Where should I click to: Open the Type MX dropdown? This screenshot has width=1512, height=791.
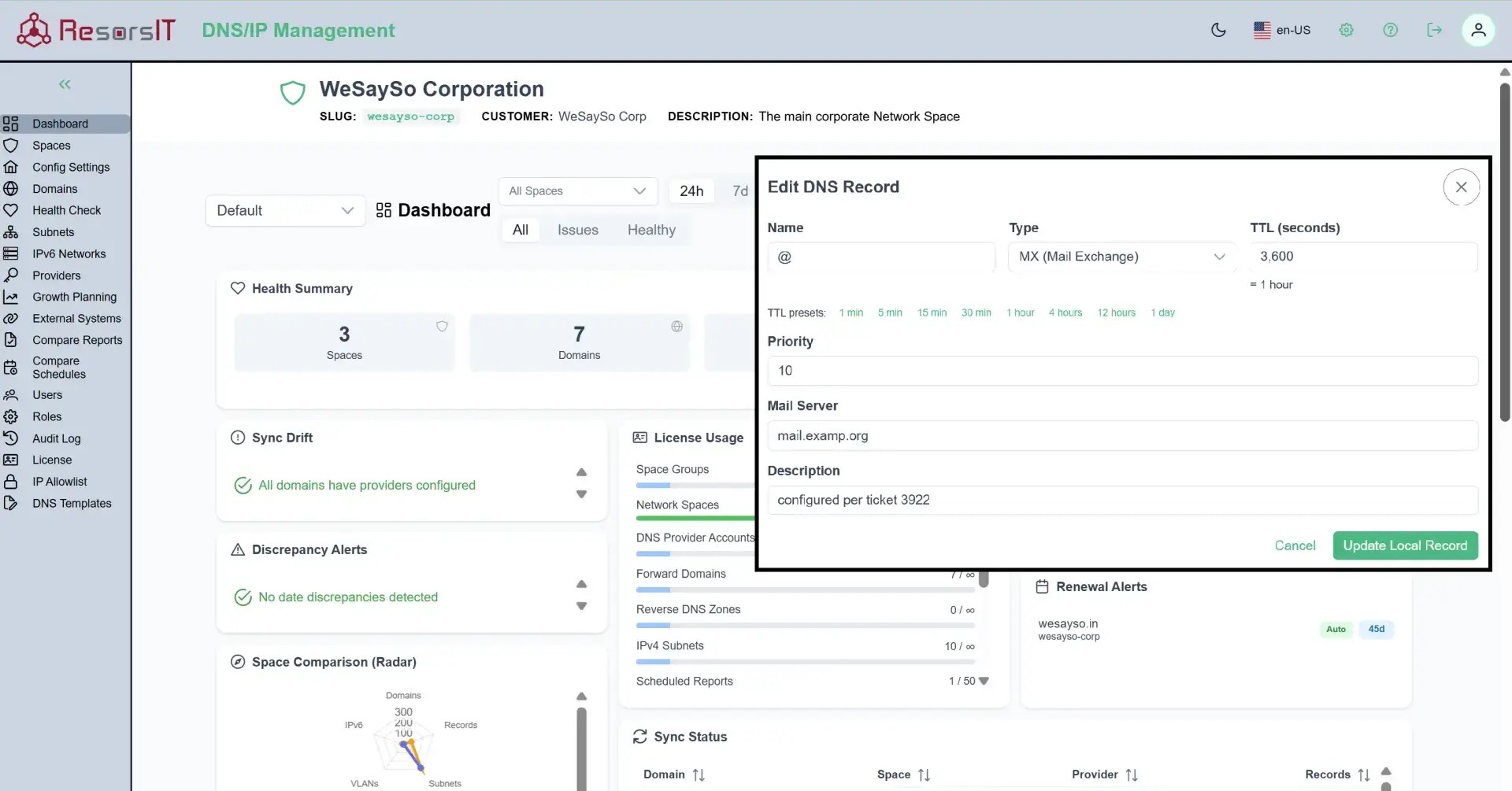1121,257
